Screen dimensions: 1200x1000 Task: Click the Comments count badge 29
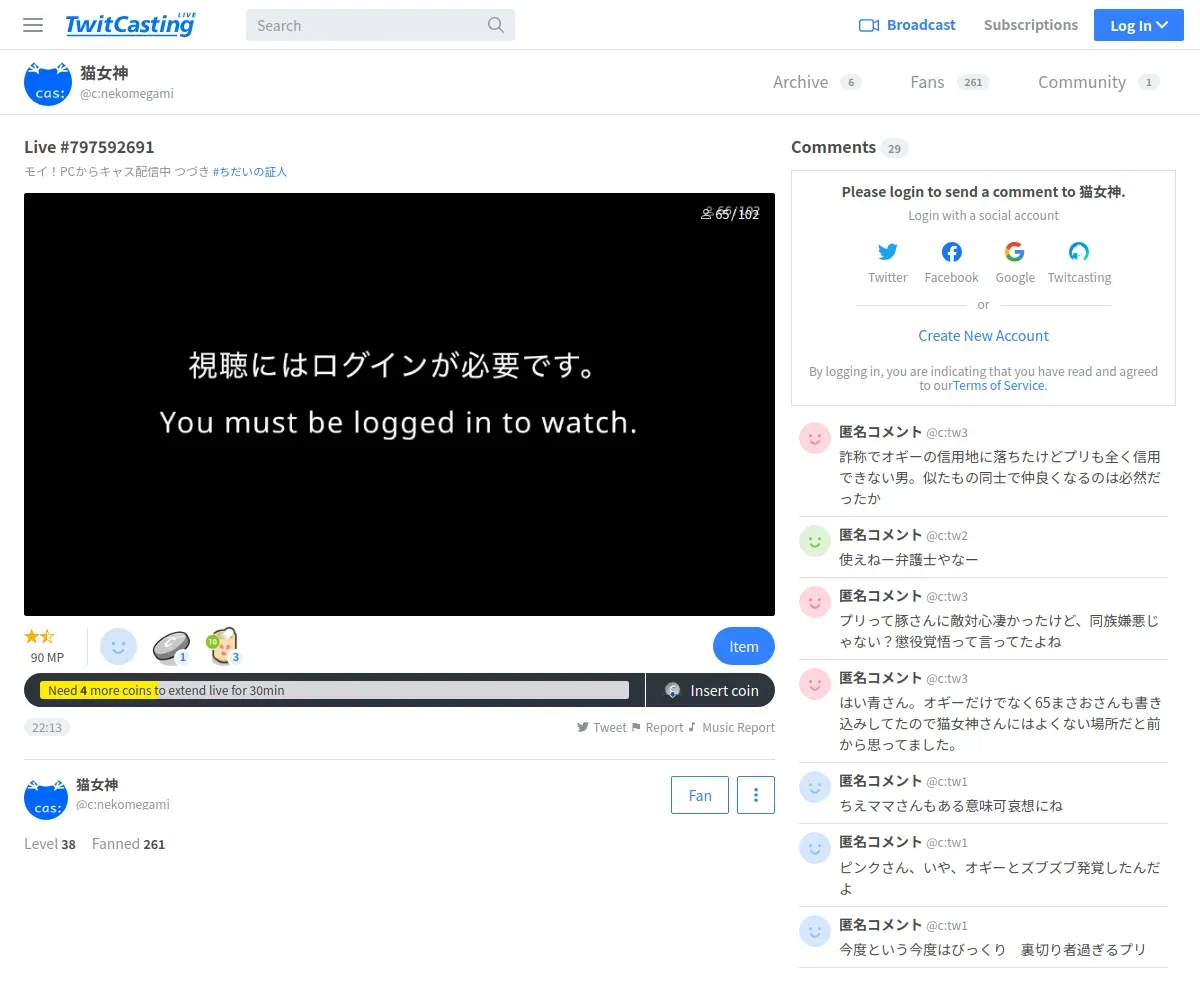pyautogui.click(x=894, y=149)
